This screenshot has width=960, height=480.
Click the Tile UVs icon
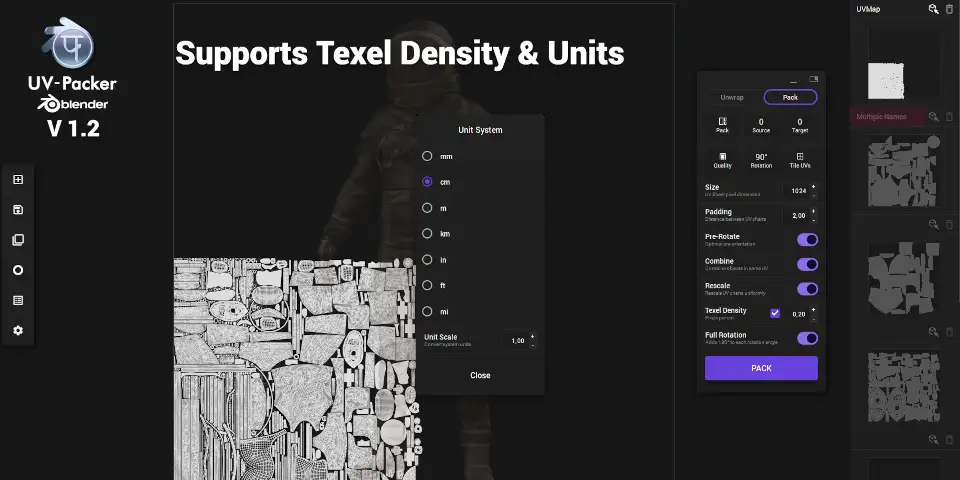click(799, 157)
